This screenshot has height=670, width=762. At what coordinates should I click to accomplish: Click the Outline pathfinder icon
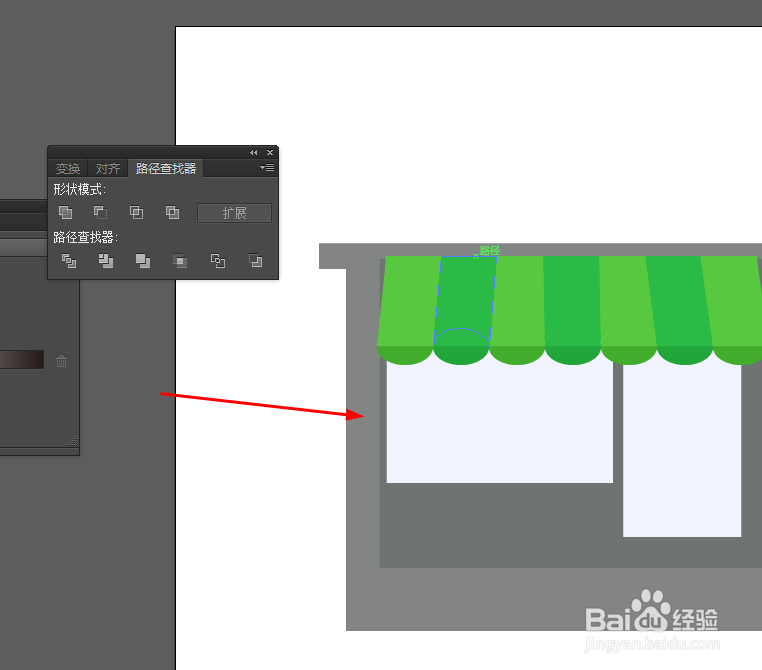218,261
